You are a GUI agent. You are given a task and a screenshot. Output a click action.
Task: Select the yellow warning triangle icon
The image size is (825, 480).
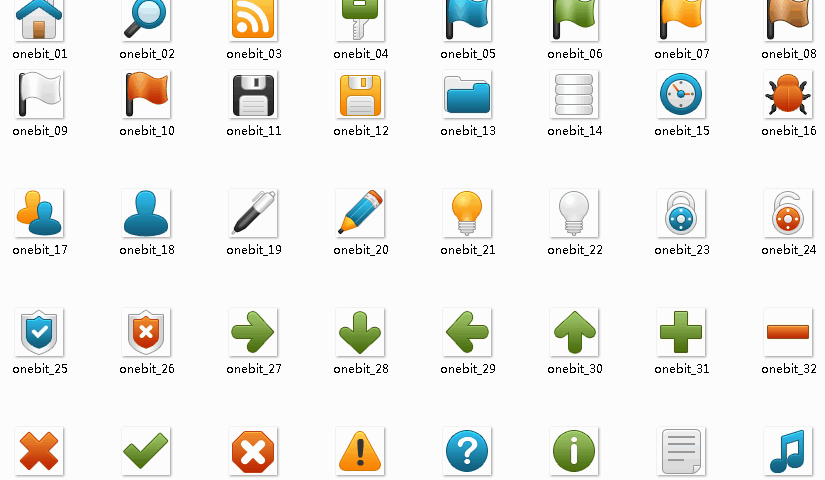[x=360, y=451]
